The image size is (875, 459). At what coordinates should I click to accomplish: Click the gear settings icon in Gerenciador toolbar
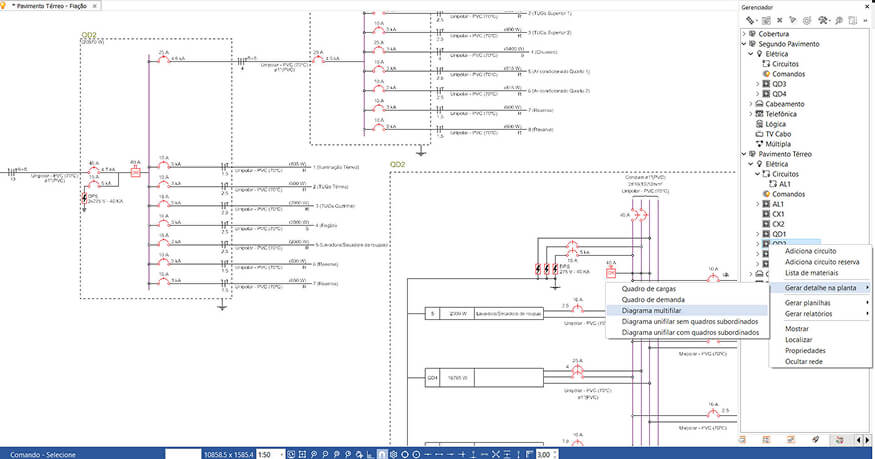click(807, 21)
